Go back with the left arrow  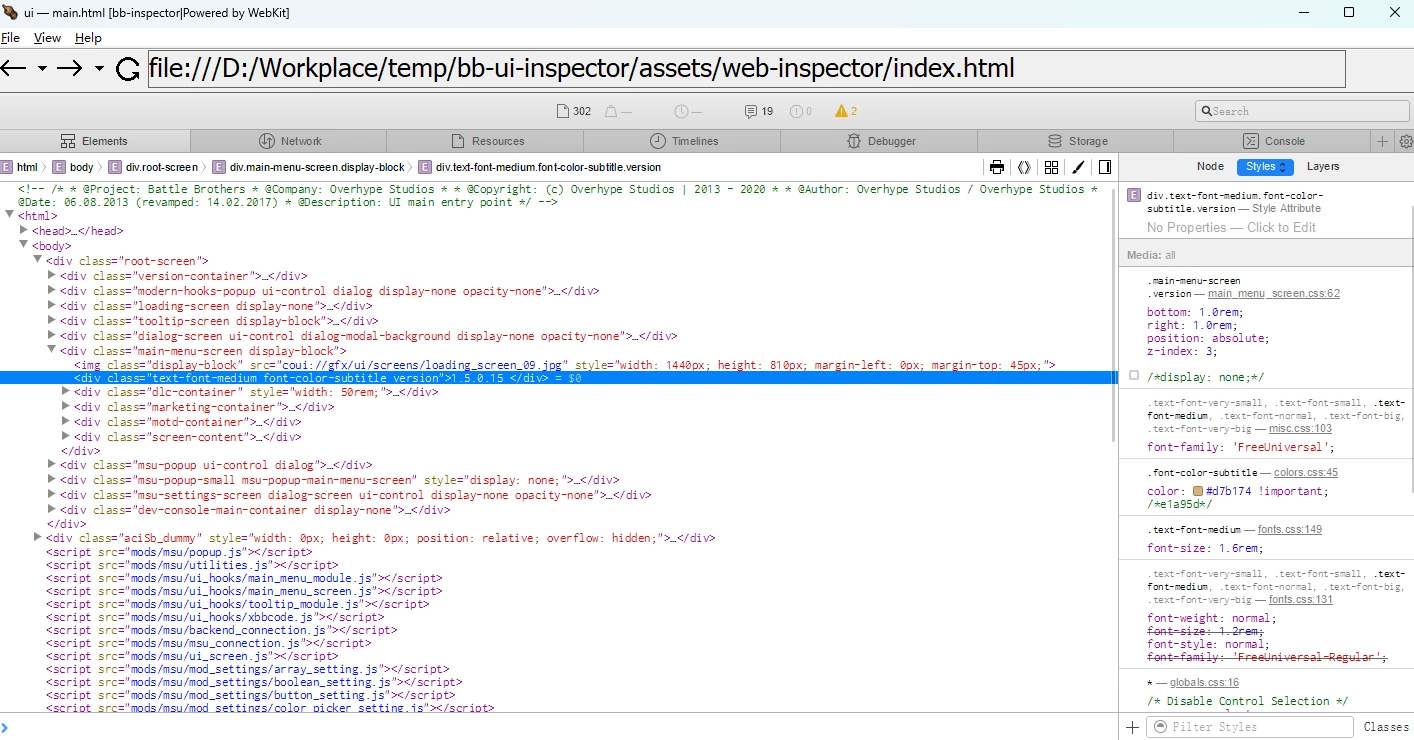13,68
